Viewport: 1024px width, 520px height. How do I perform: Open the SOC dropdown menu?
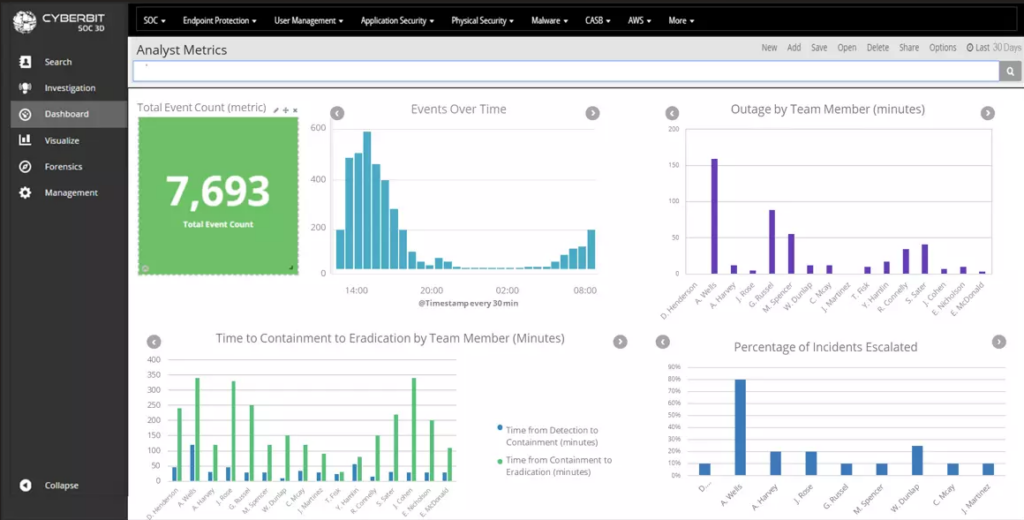tap(155, 20)
